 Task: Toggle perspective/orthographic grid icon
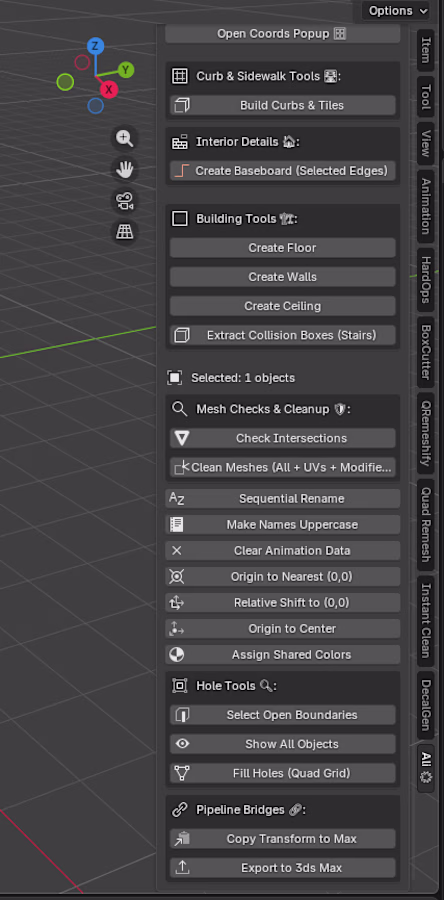124,231
